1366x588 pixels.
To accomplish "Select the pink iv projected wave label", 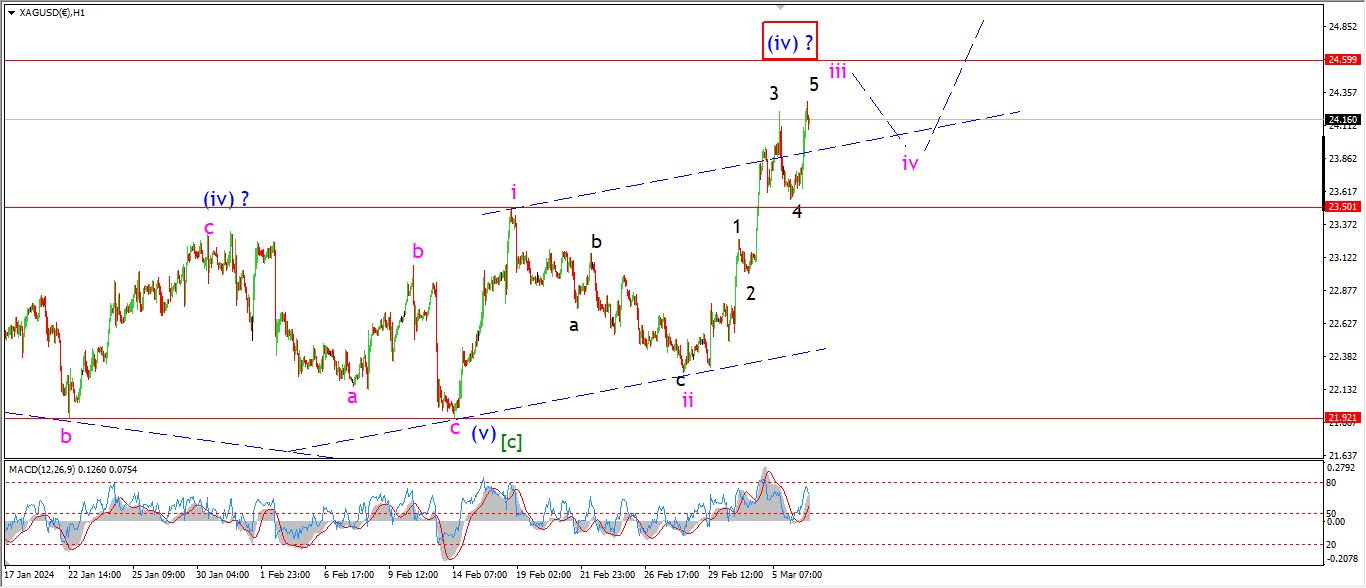I will 909,163.
